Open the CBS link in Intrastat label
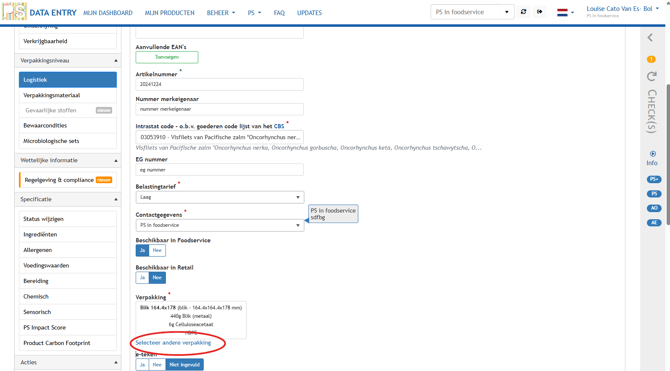 click(x=279, y=126)
